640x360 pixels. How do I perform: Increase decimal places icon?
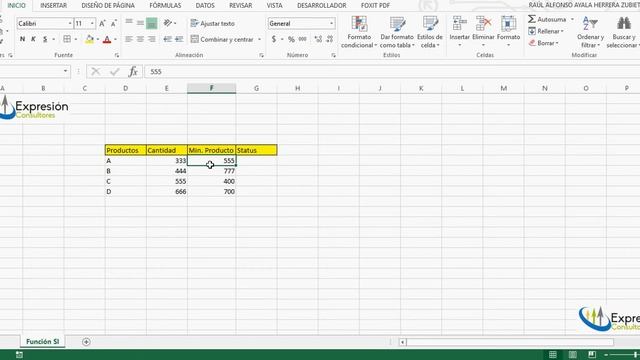tap(318, 39)
